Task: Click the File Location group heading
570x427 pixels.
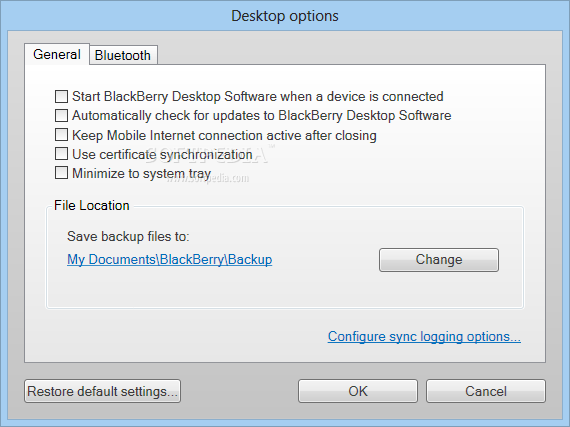Action: point(92,205)
